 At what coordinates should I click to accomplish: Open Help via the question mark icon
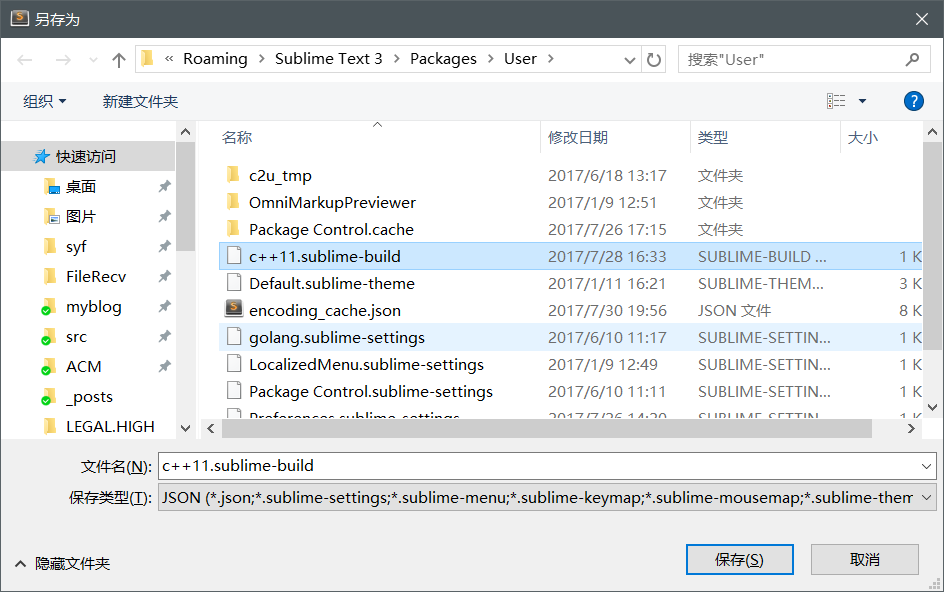pos(913,100)
